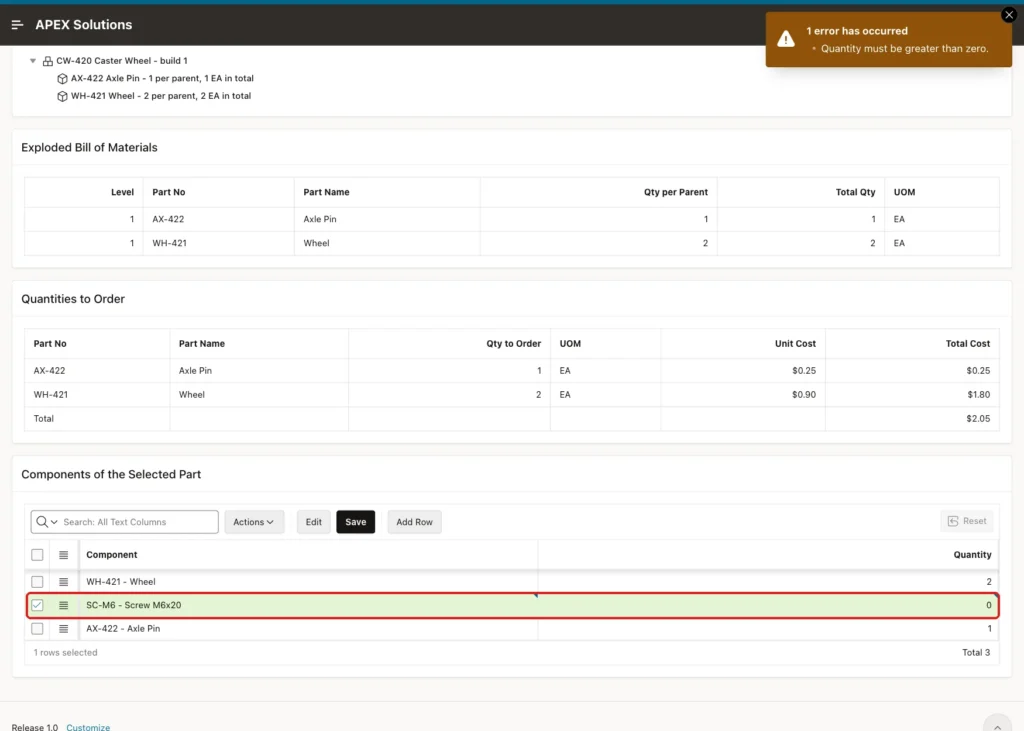Click the Part Name header in Exploded Bill table

(x=387, y=192)
